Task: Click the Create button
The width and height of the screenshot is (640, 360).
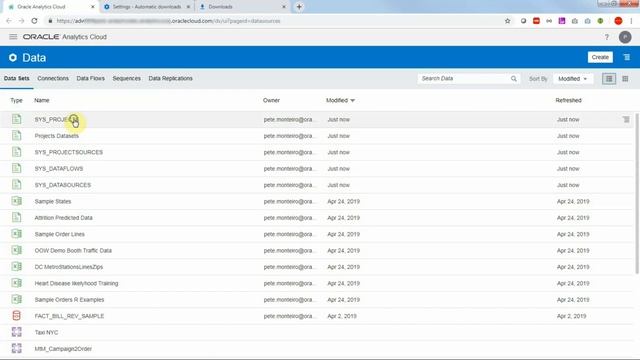Action: tap(600, 57)
